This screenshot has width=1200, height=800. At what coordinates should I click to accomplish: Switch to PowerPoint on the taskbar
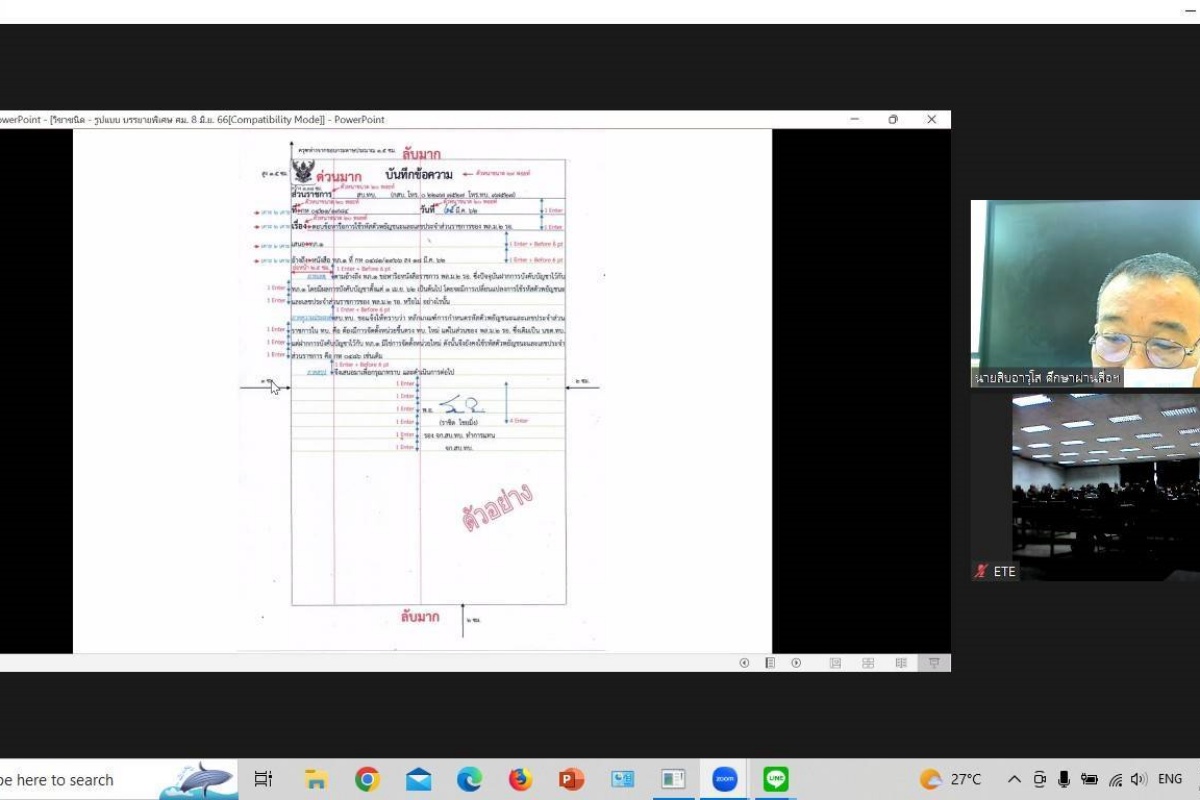[571, 779]
